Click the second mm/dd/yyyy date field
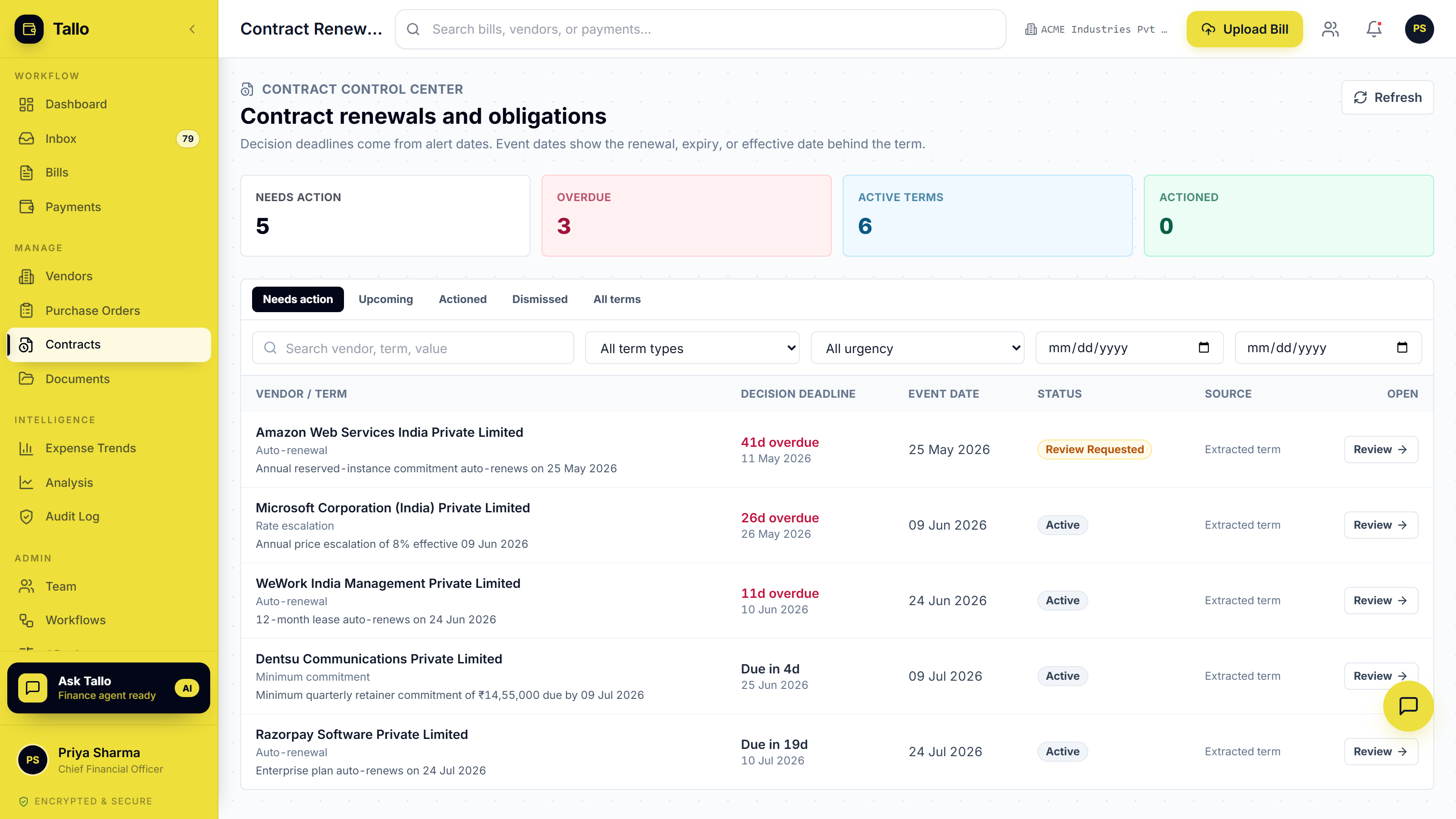 click(1328, 348)
